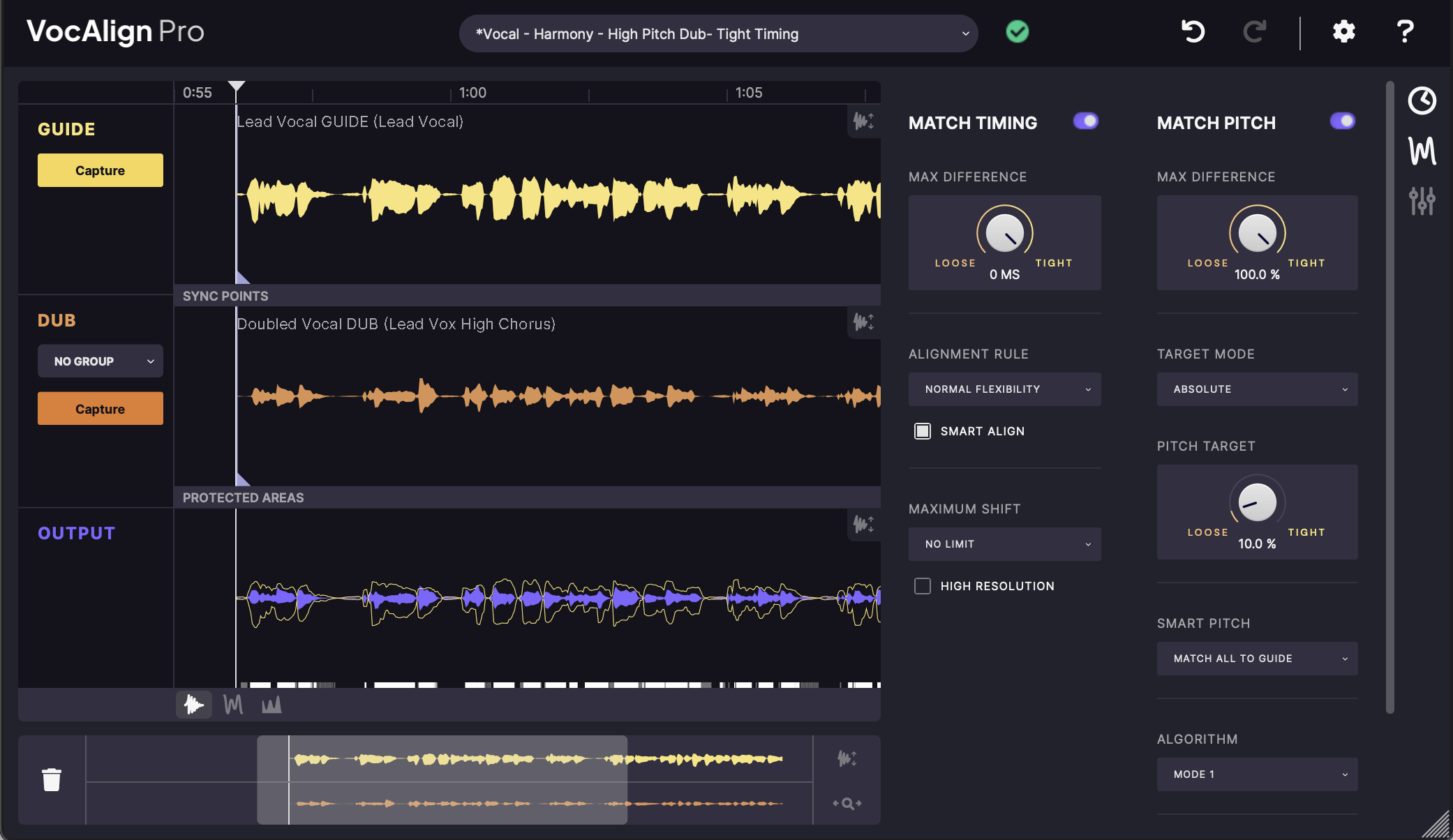Open help via the question mark icon

1405,31
